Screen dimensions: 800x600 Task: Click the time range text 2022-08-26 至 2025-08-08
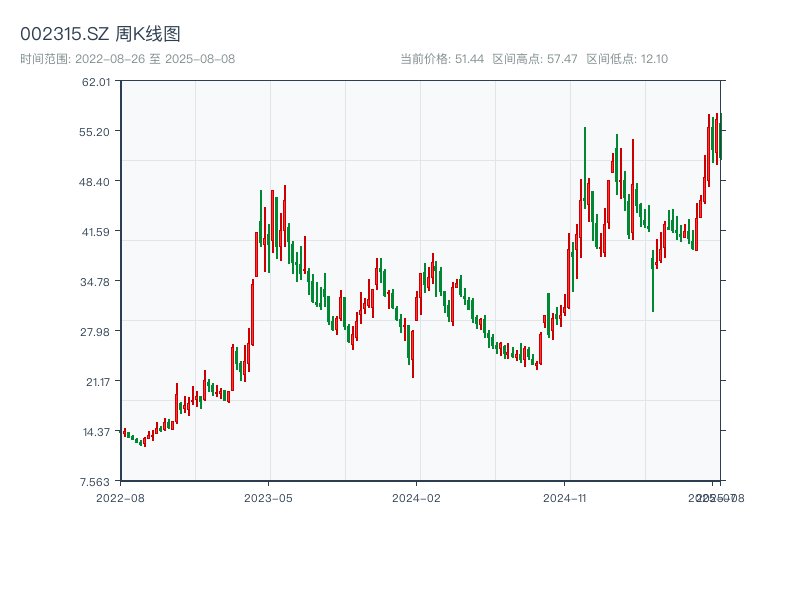click(128, 59)
